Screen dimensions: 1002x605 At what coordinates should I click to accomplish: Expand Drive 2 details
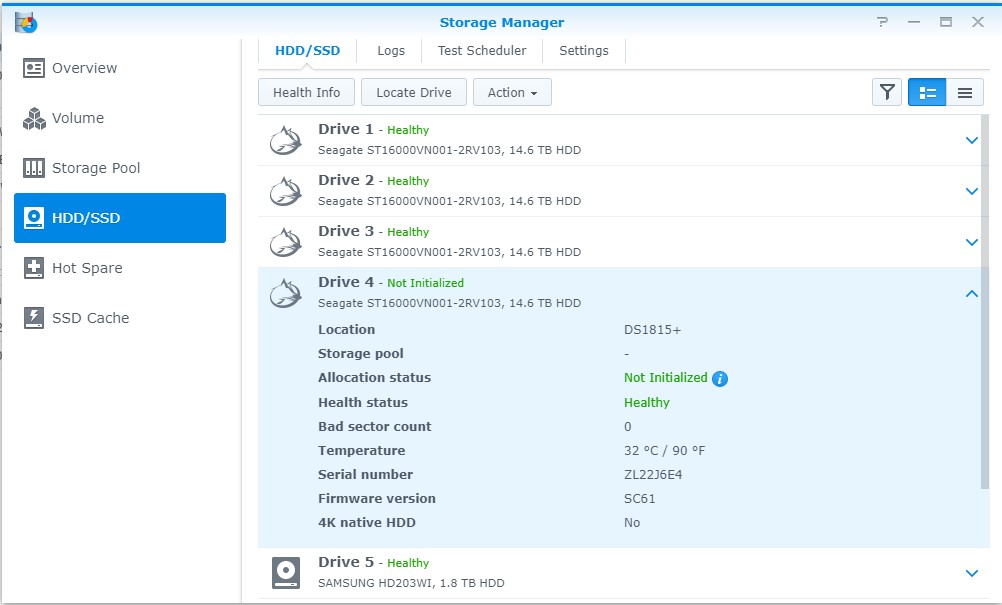[x=971, y=191]
